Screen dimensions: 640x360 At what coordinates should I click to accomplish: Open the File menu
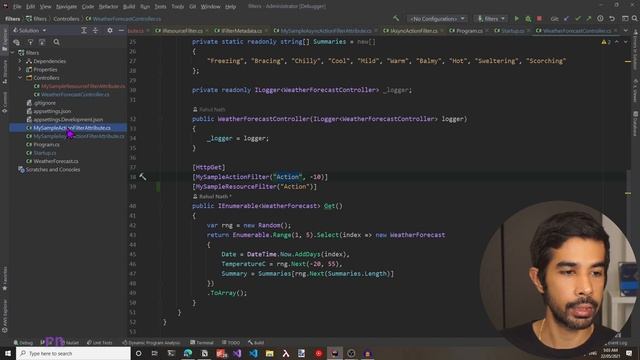17,7
